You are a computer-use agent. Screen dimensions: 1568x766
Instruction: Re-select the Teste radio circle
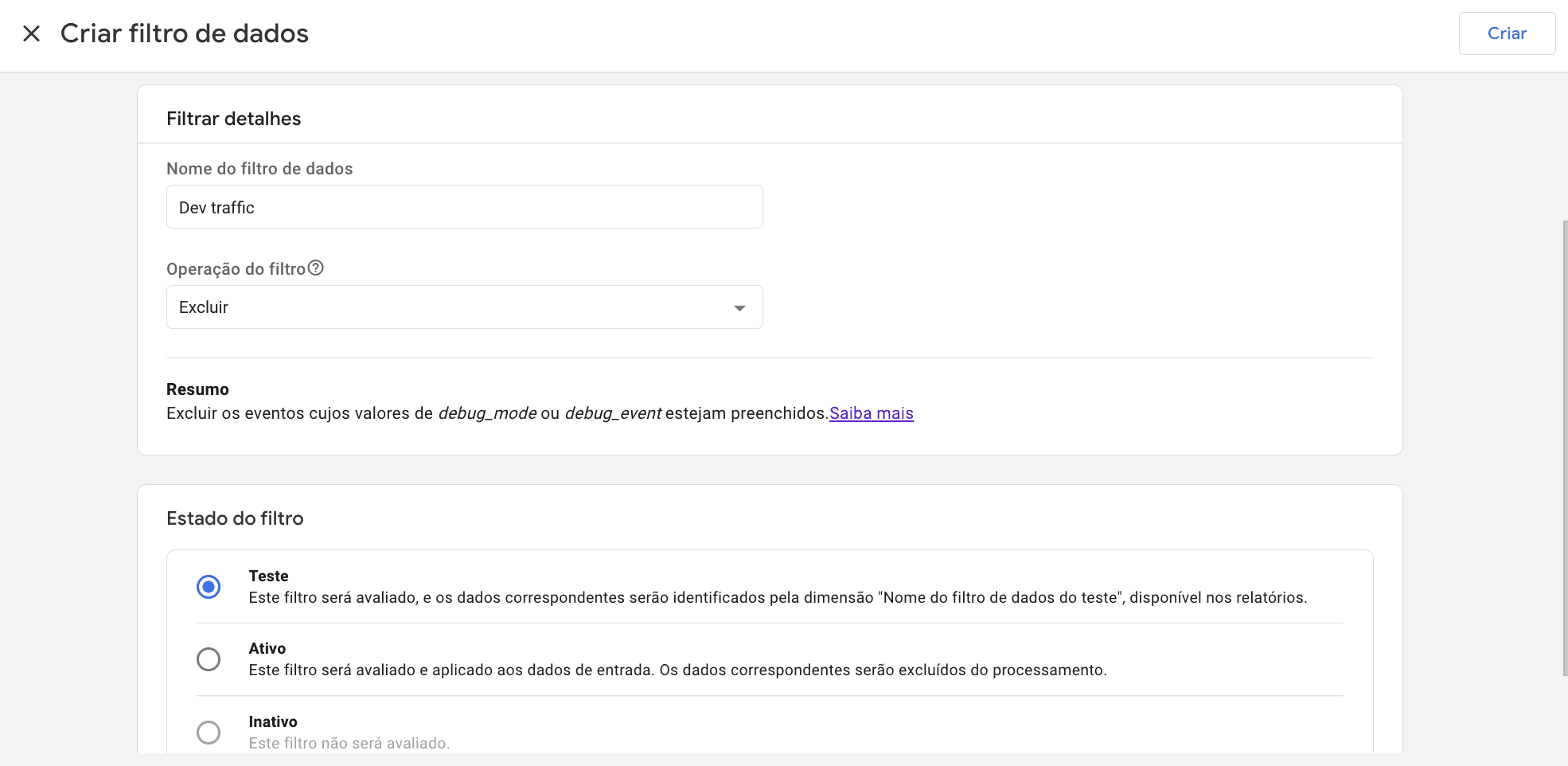coord(209,587)
